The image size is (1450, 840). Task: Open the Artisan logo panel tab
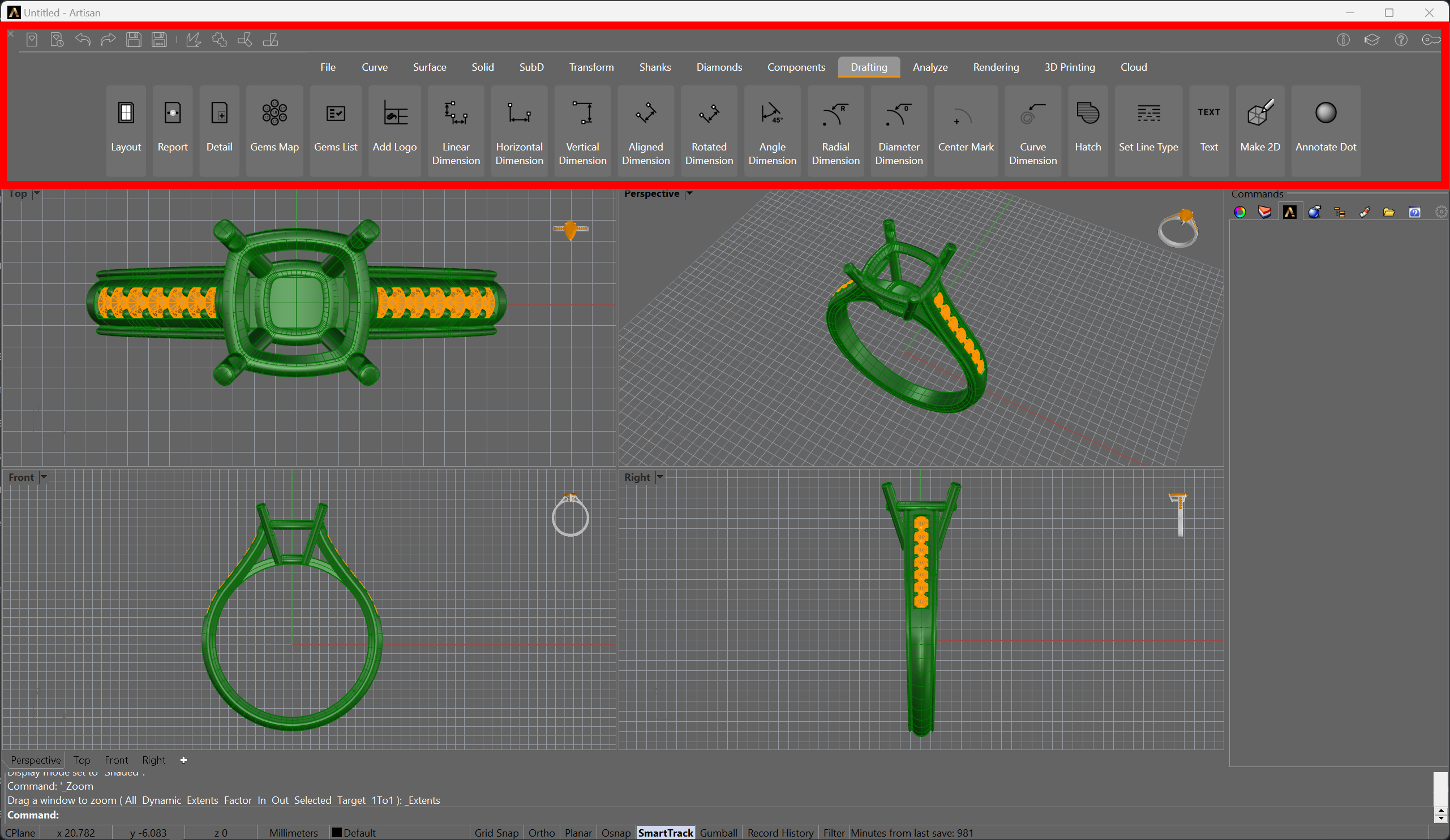[1289, 212]
